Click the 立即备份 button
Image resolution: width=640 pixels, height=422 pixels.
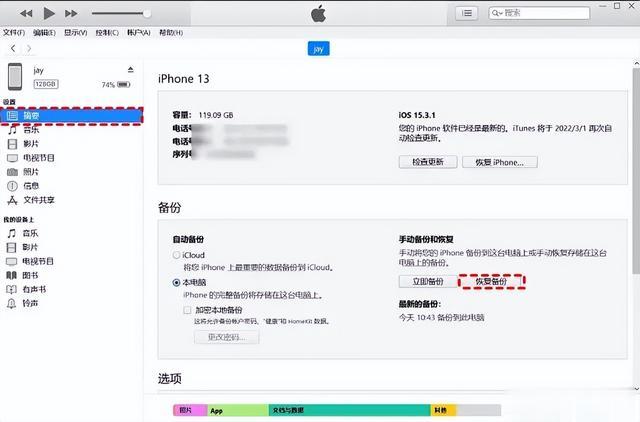428,281
